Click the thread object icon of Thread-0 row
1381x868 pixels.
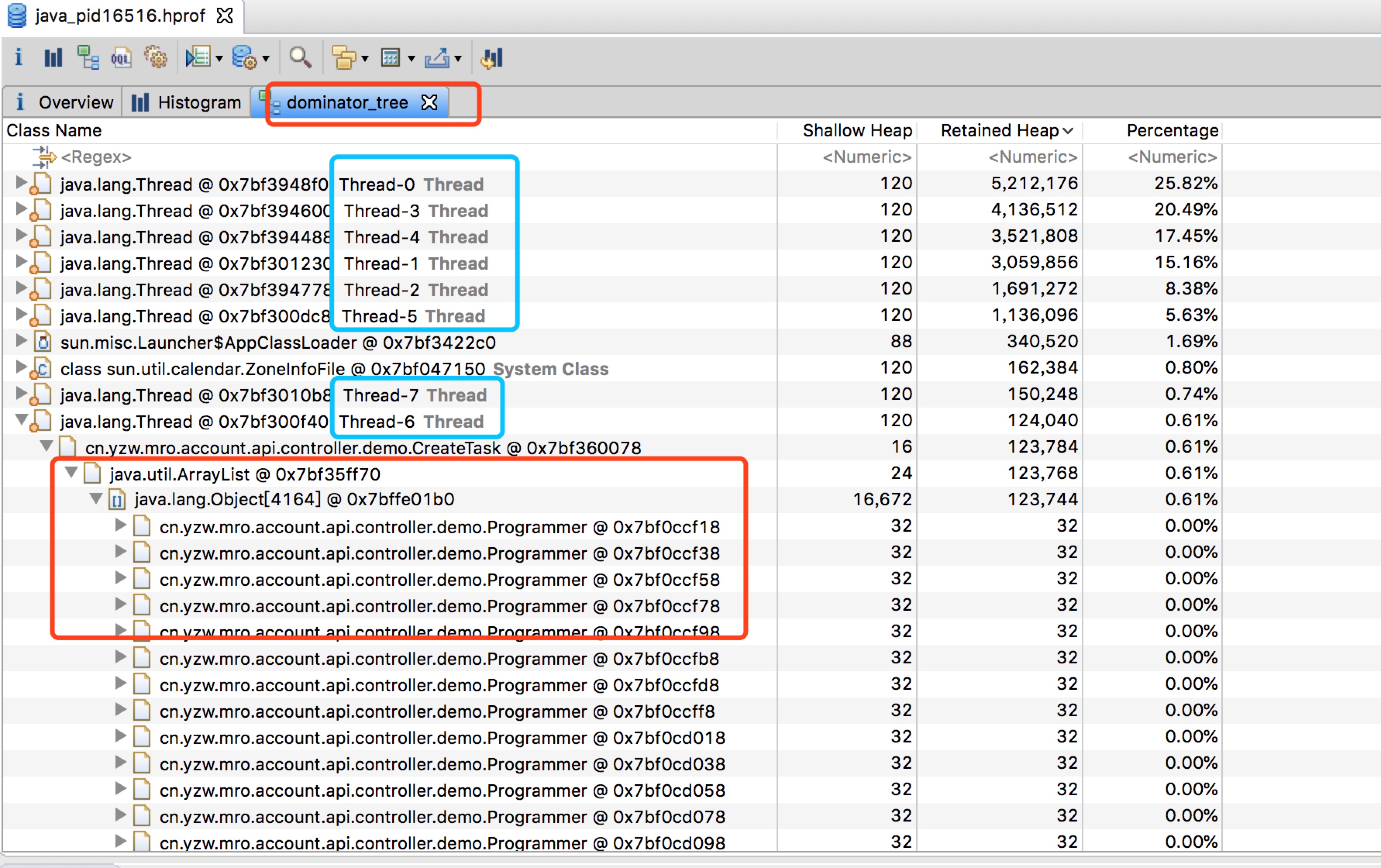pyautogui.click(x=41, y=184)
